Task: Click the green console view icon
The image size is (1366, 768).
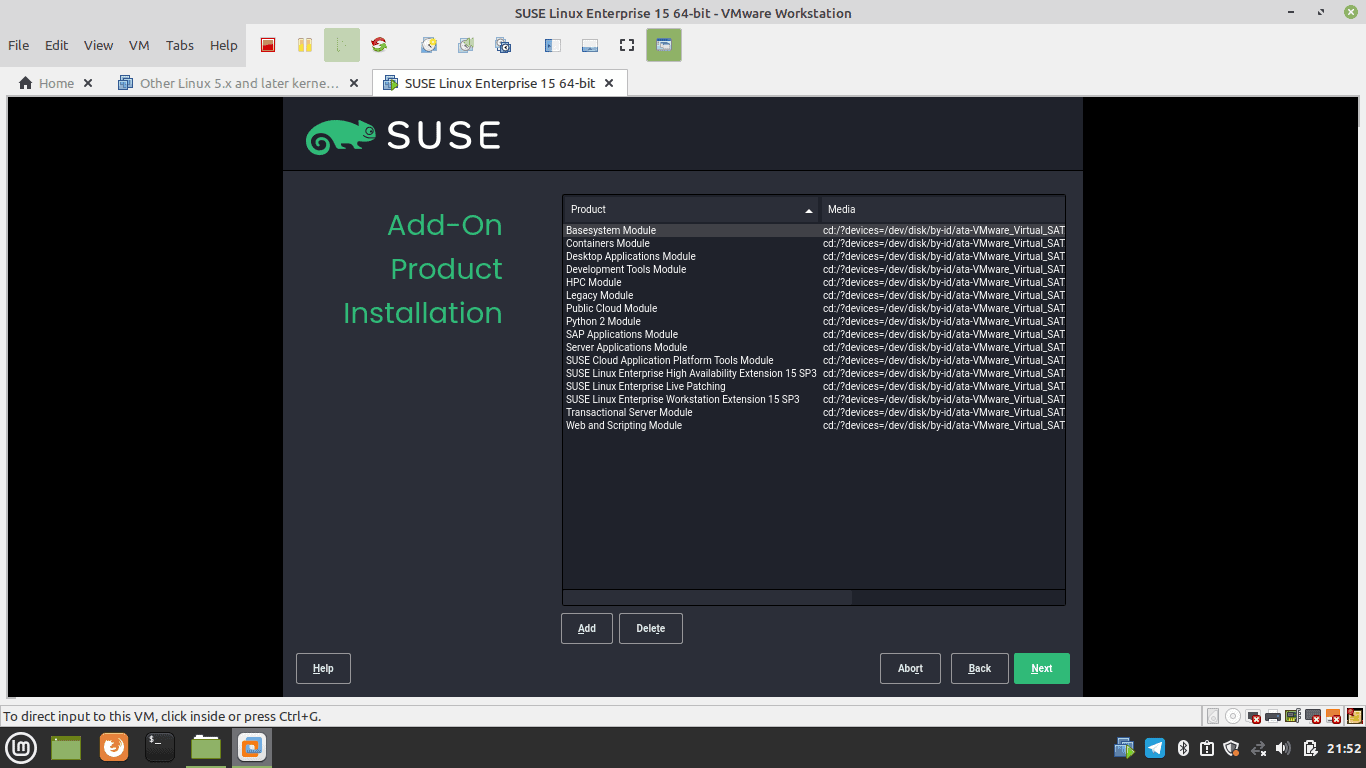Action: coord(664,45)
